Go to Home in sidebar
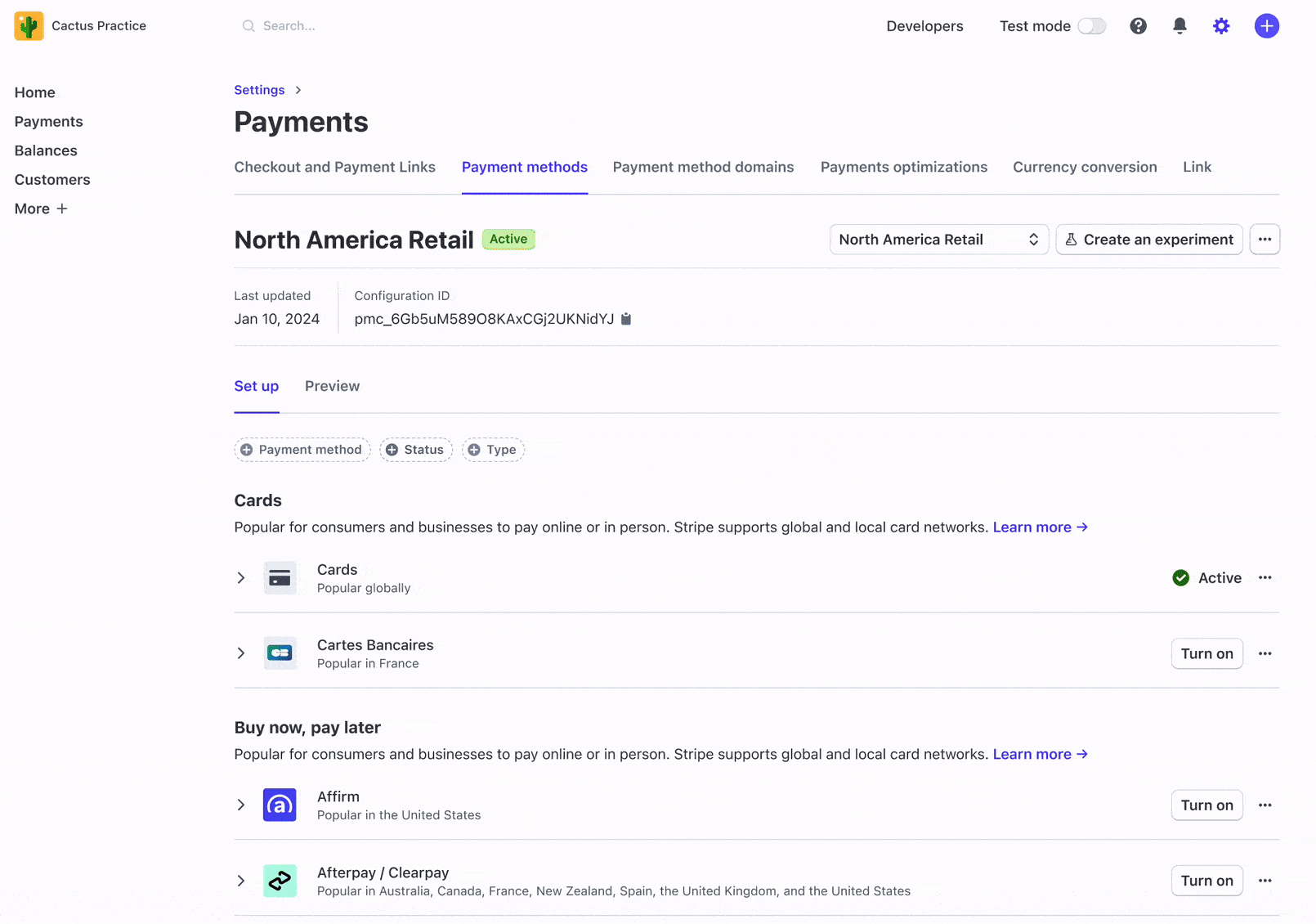Image resolution: width=1316 pixels, height=924 pixels. click(x=35, y=92)
